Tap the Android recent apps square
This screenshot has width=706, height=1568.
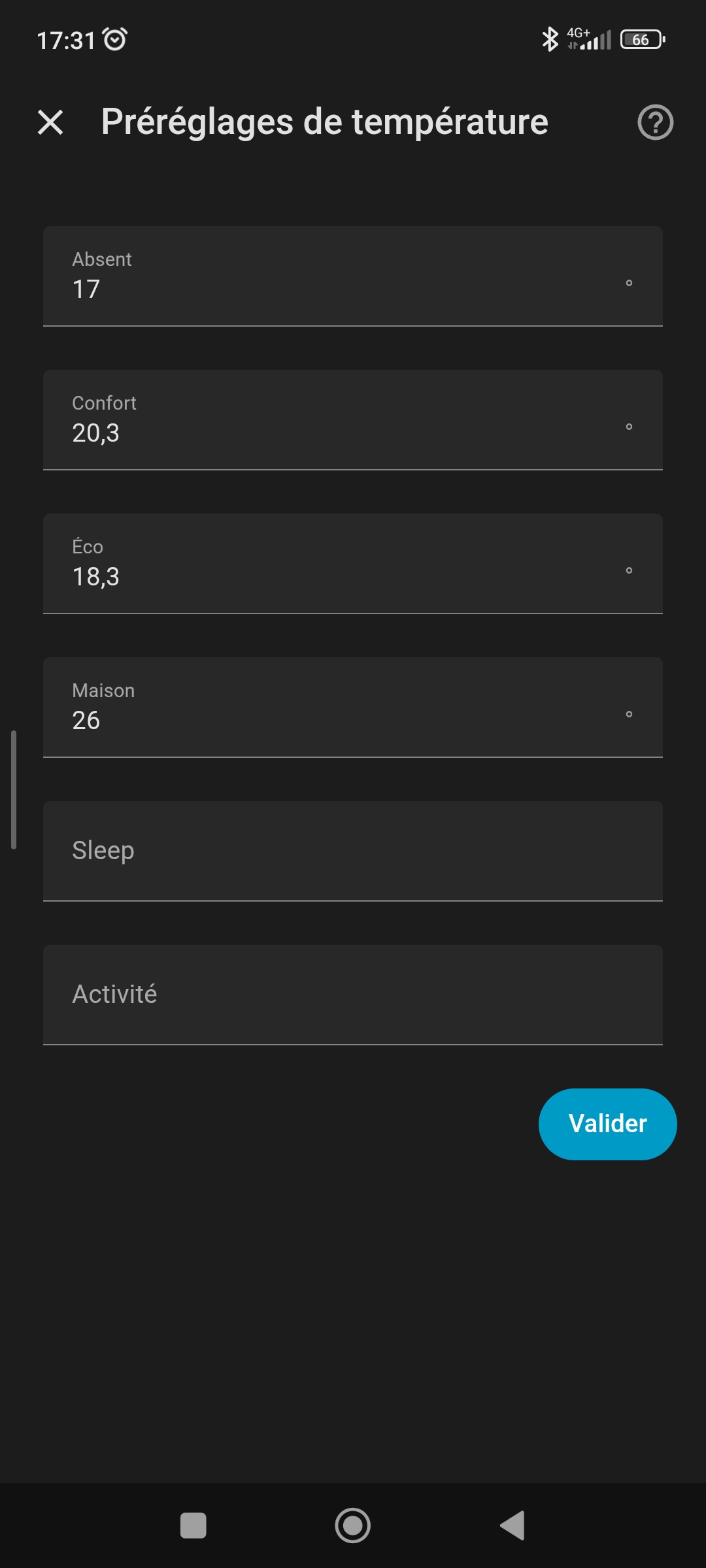193,1526
